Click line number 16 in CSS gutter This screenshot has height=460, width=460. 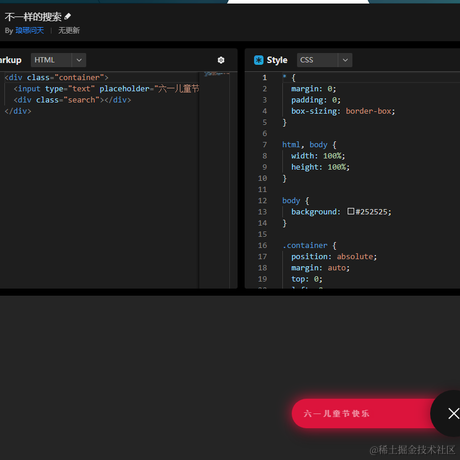(263, 245)
